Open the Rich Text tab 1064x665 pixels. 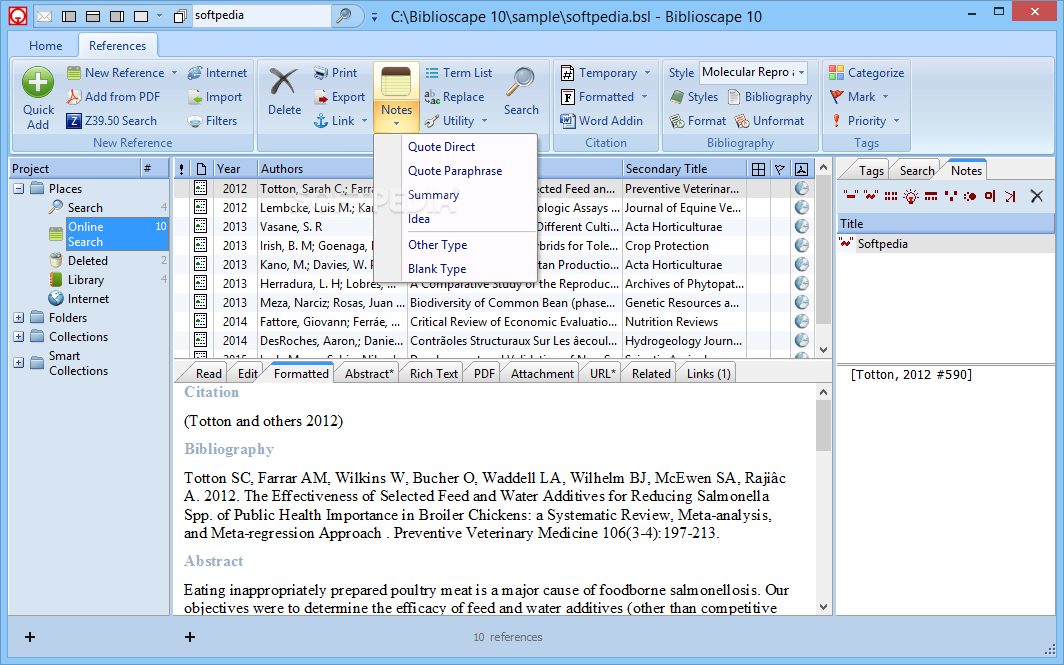pyautogui.click(x=434, y=373)
